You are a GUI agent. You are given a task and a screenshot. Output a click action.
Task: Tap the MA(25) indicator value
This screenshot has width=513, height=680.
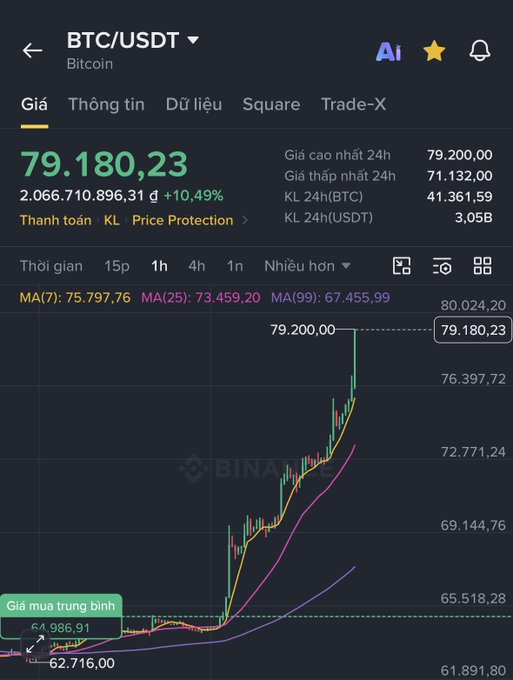[x=201, y=298]
